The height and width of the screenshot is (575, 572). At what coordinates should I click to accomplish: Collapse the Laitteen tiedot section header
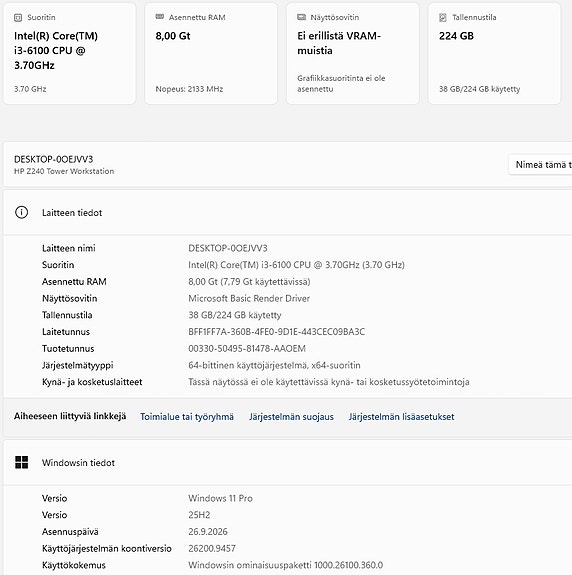coord(287,212)
